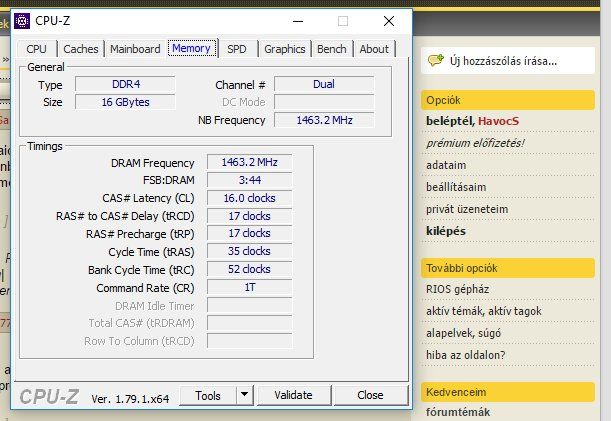Open the Mainboard tab

pos(135,49)
